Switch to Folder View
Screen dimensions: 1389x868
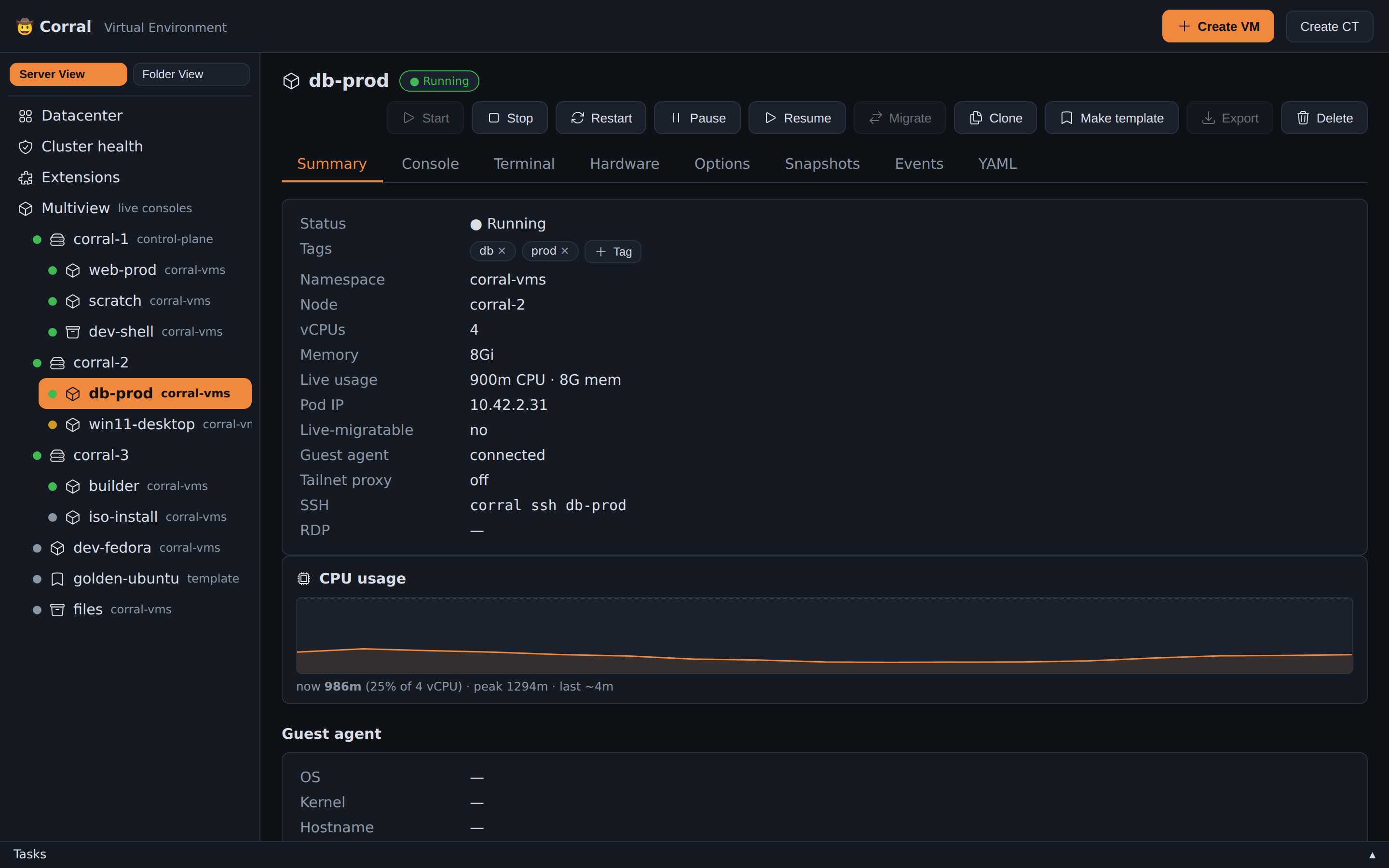pos(191,74)
